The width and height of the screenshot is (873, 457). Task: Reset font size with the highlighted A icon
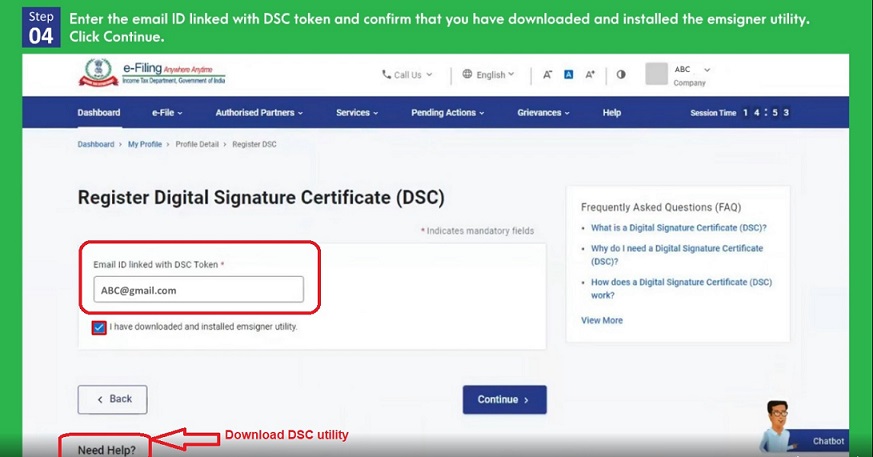click(568, 75)
